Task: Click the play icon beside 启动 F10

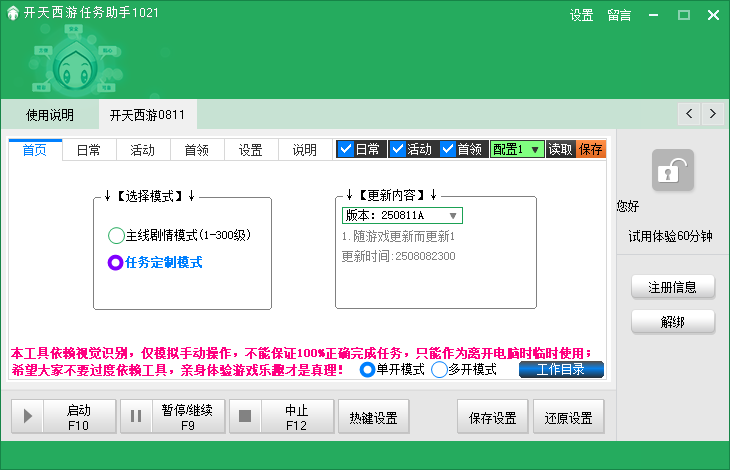Action: pos(27,416)
